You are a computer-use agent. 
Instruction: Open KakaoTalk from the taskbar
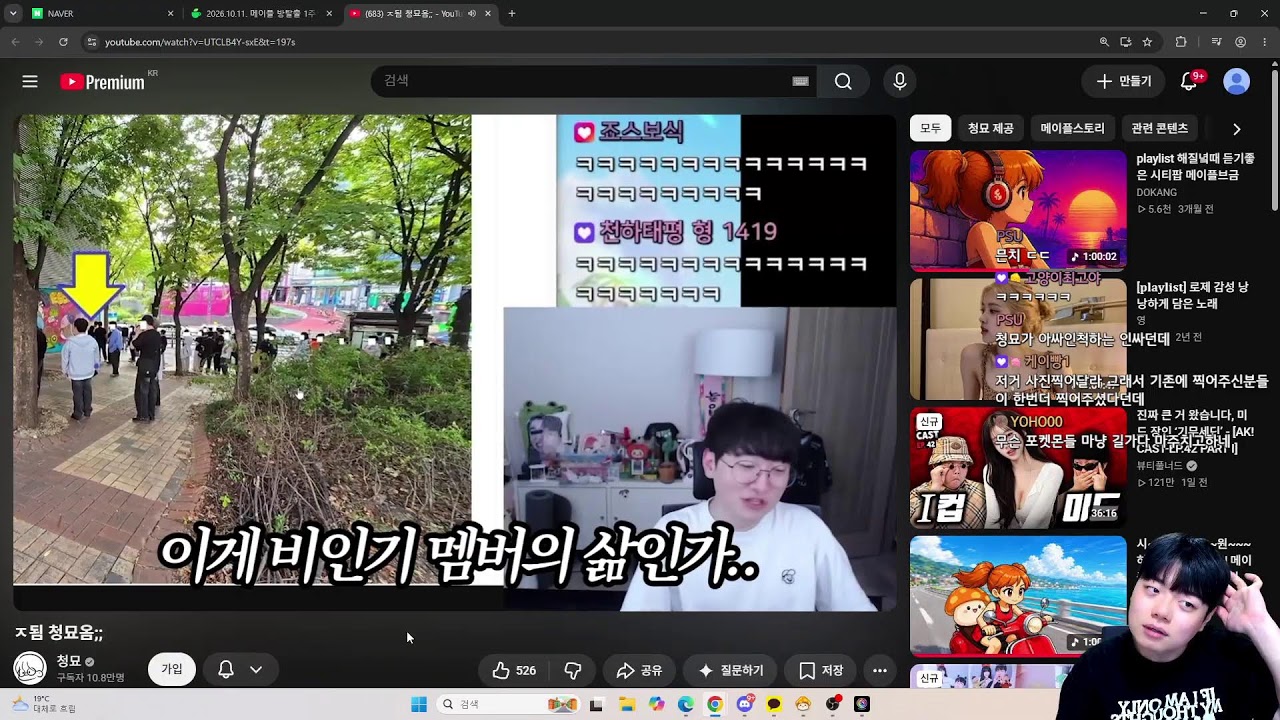click(x=774, y=704)
